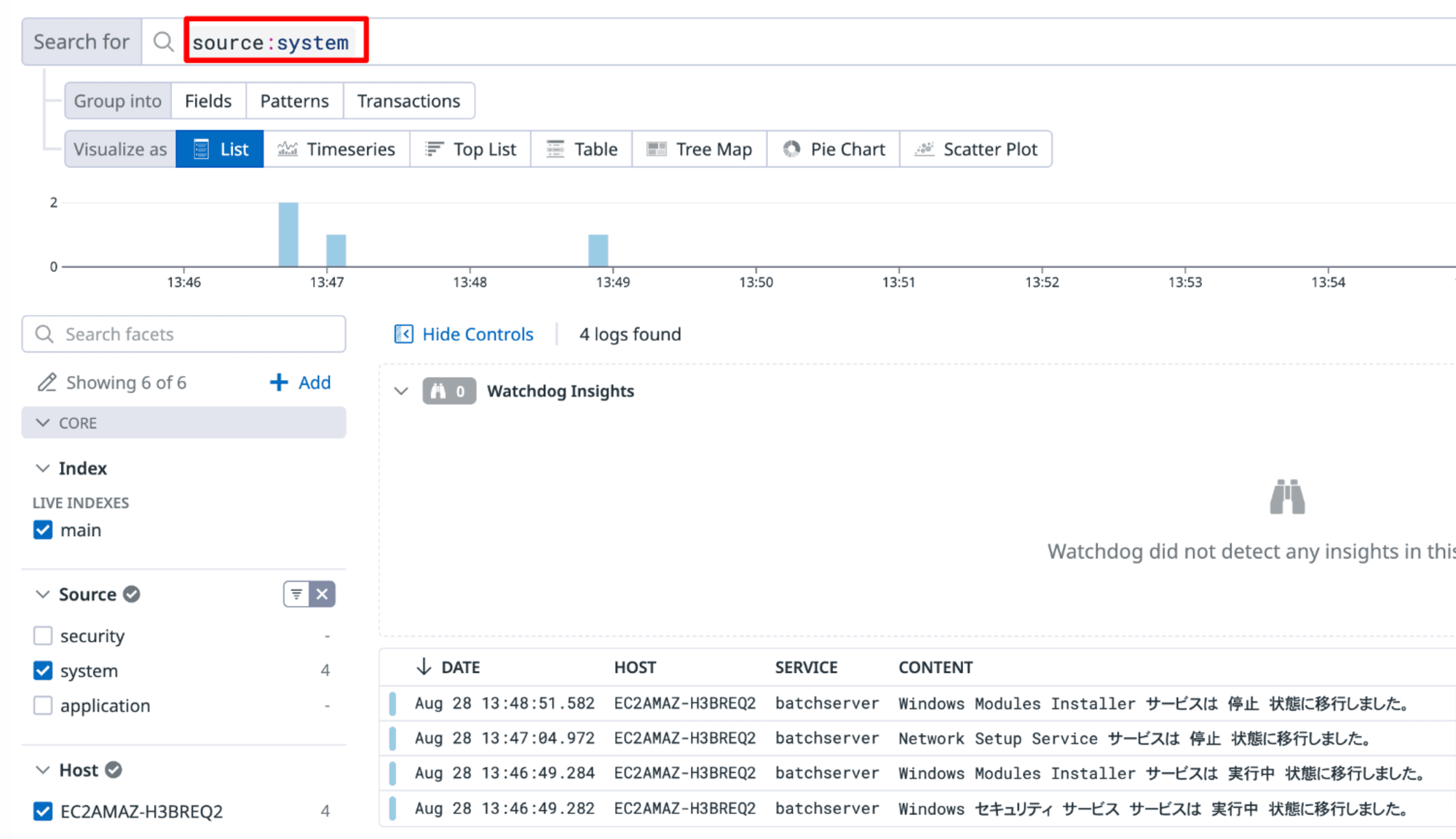Collapse the Index facet
The image size is (1456, 839).
[43, 468]
